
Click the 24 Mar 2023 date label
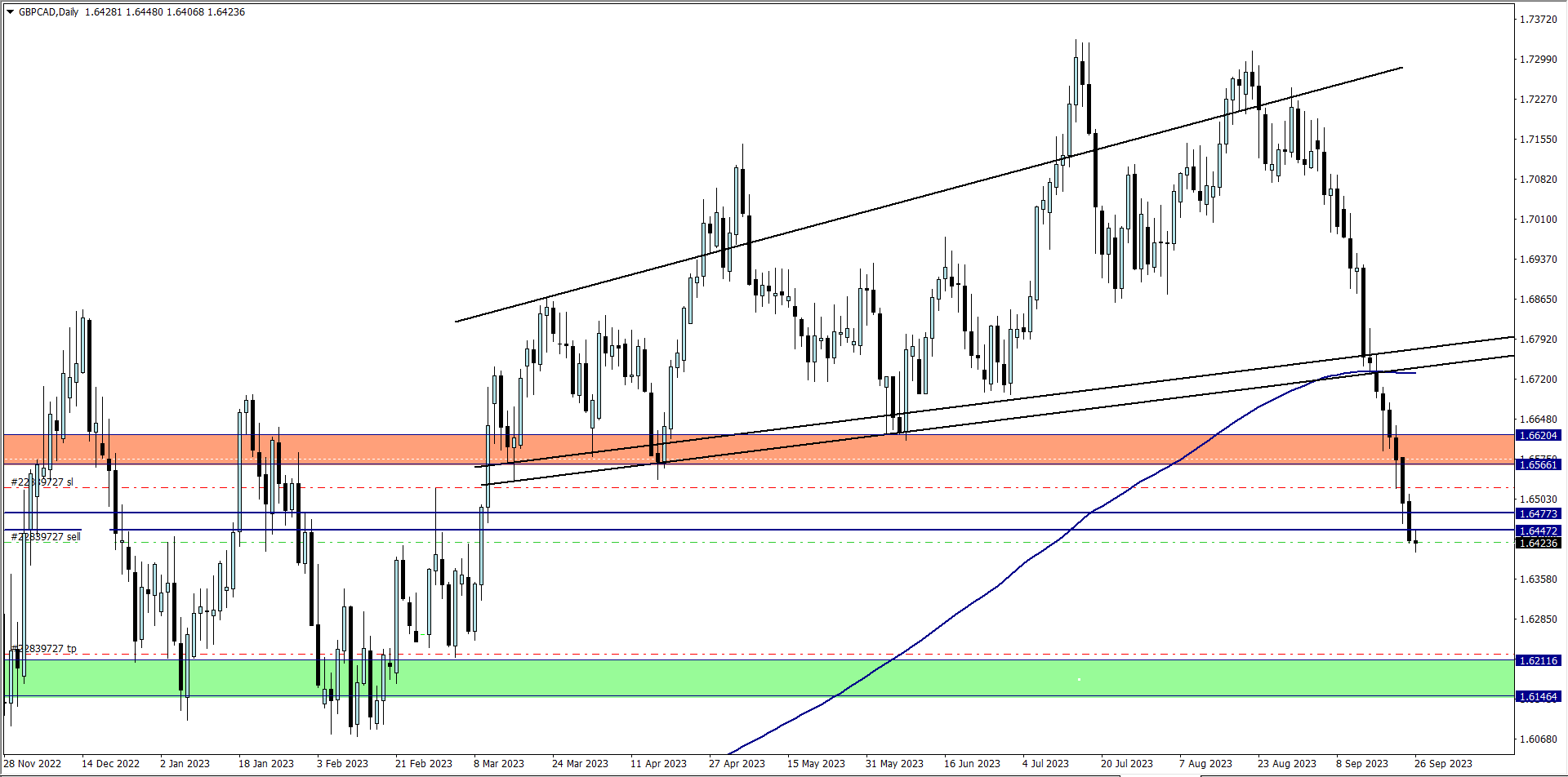pos(580,764)
